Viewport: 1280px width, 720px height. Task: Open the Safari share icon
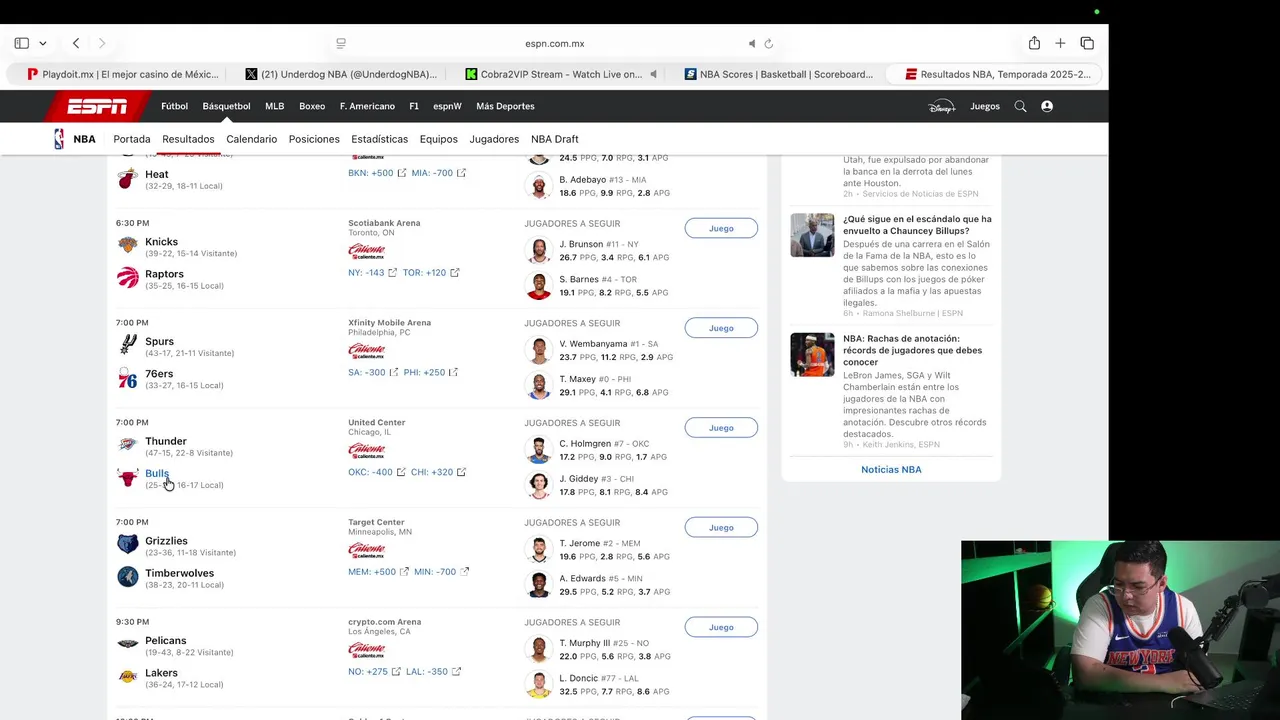click(1034, 43)
